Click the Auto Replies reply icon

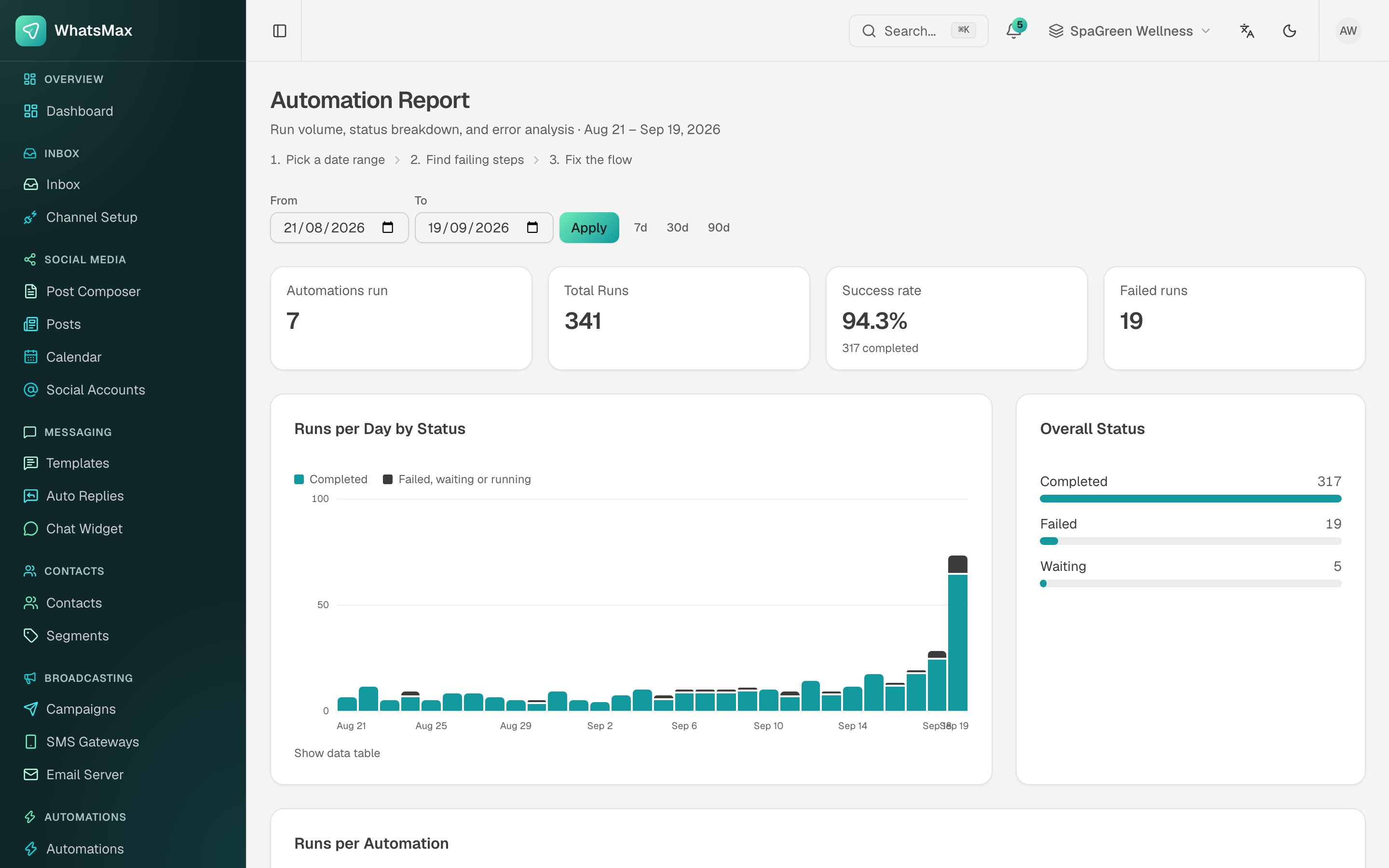click(30, 495)
